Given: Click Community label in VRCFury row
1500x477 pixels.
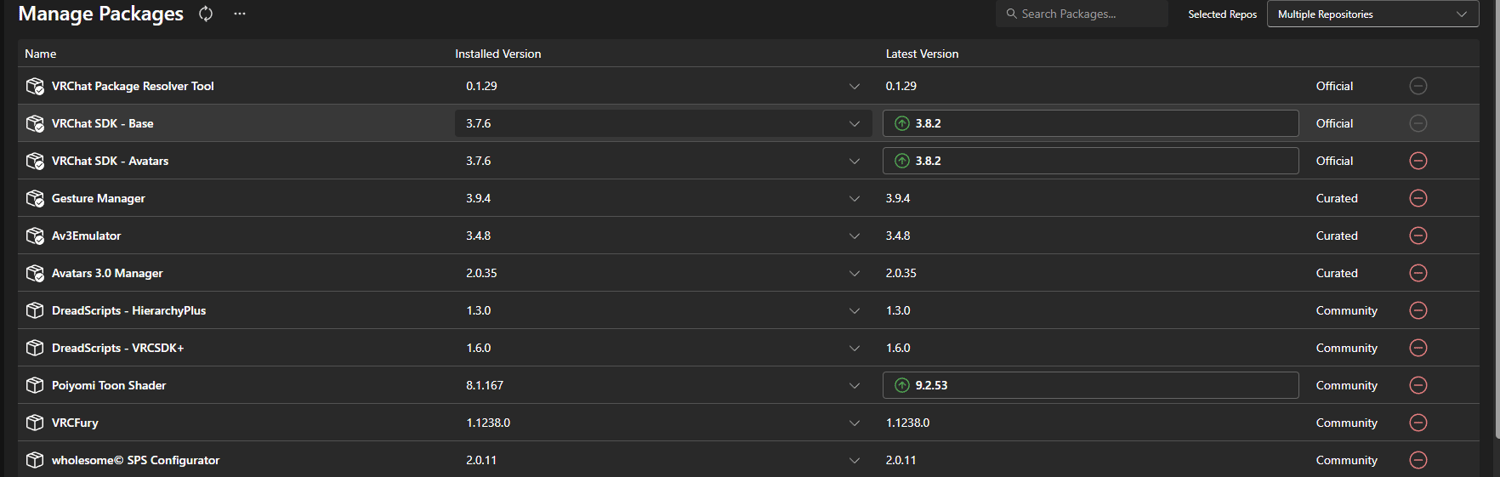Looking at the screenshot, I should tap(1347, 423).
